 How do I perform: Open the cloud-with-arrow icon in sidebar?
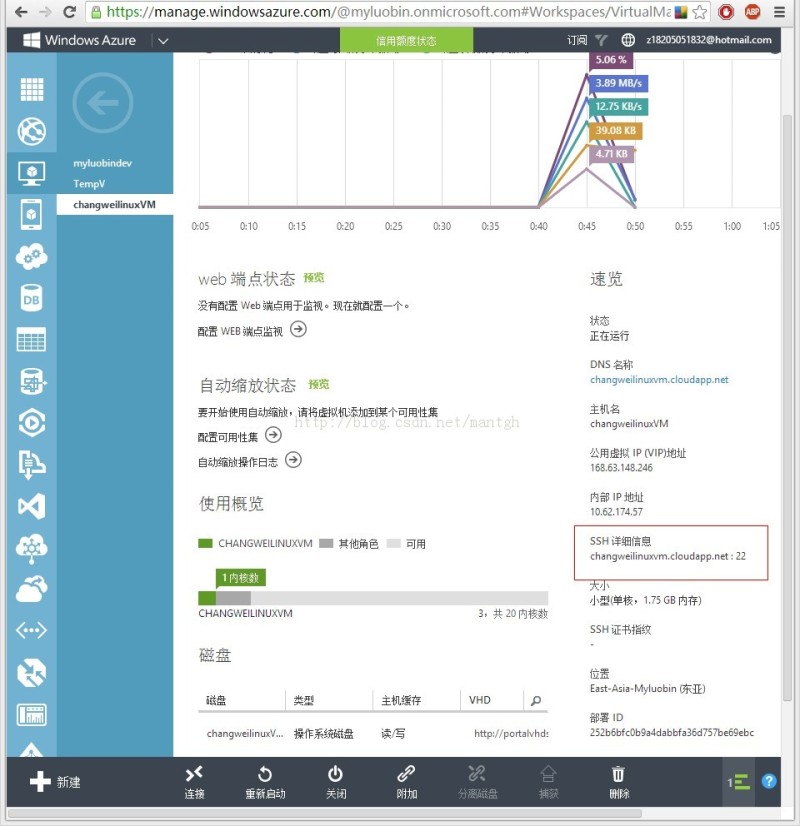(32, 588)
